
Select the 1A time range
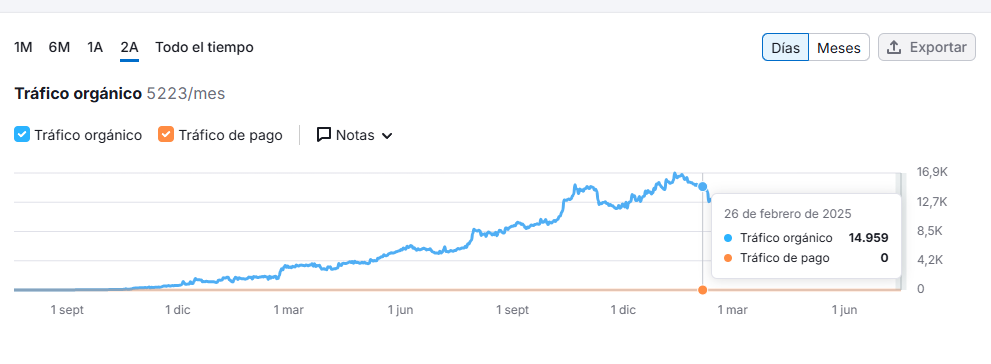click(95, 47)
